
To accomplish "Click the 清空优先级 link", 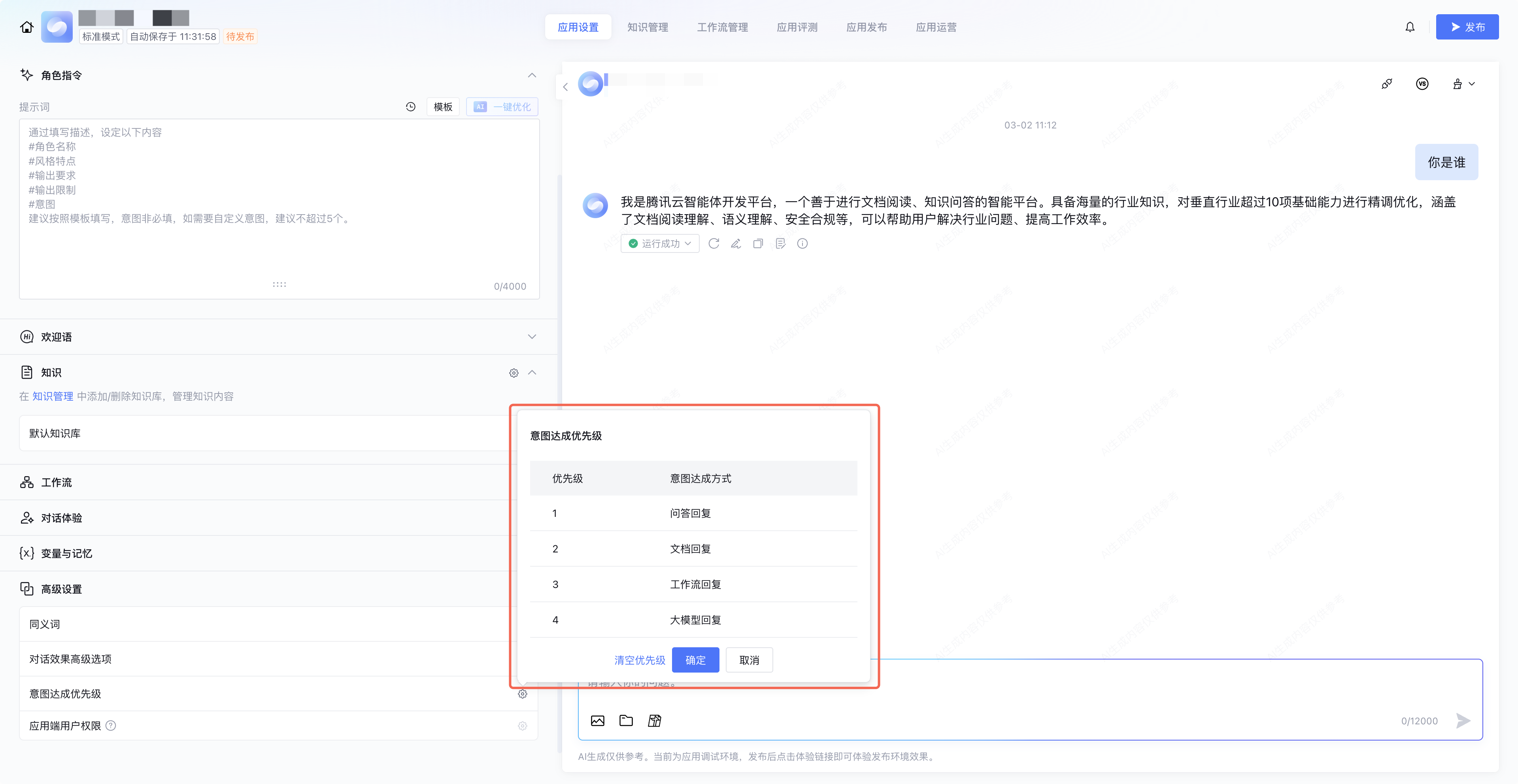I will [639, 660].
